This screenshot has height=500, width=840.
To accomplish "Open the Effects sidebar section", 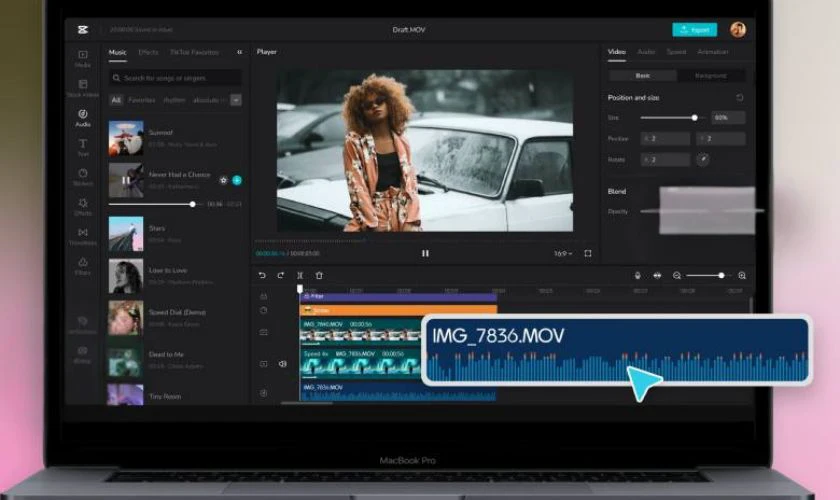I will pyautogui.click(x=82, y=207).
